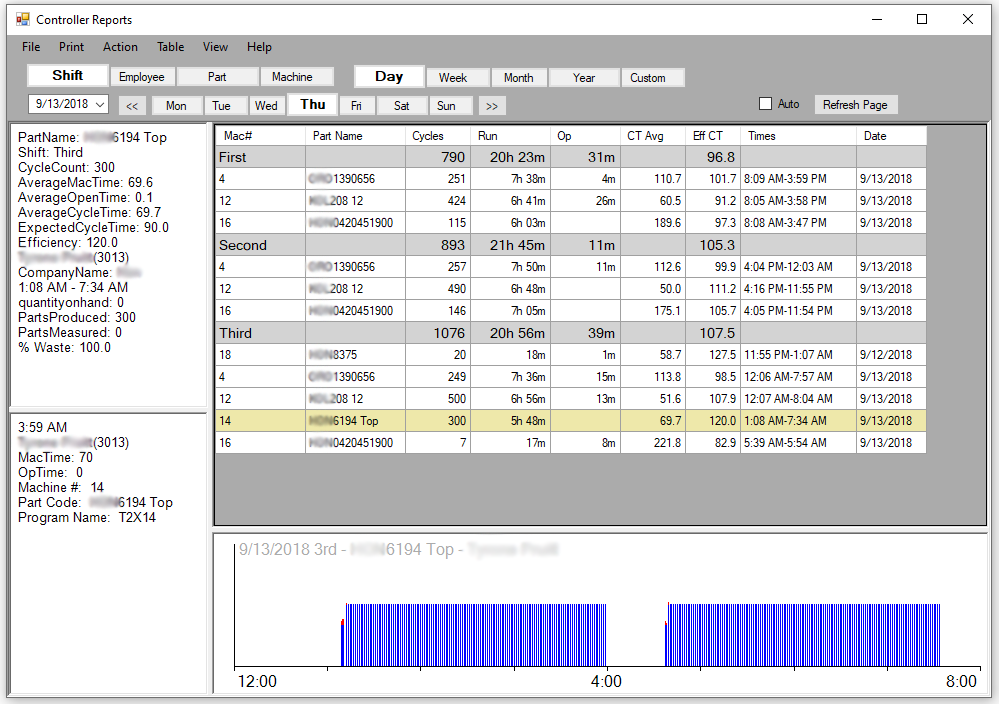Switch the range to Month
This screenshot has width=999, height=704.
click(x=518, y=78)
